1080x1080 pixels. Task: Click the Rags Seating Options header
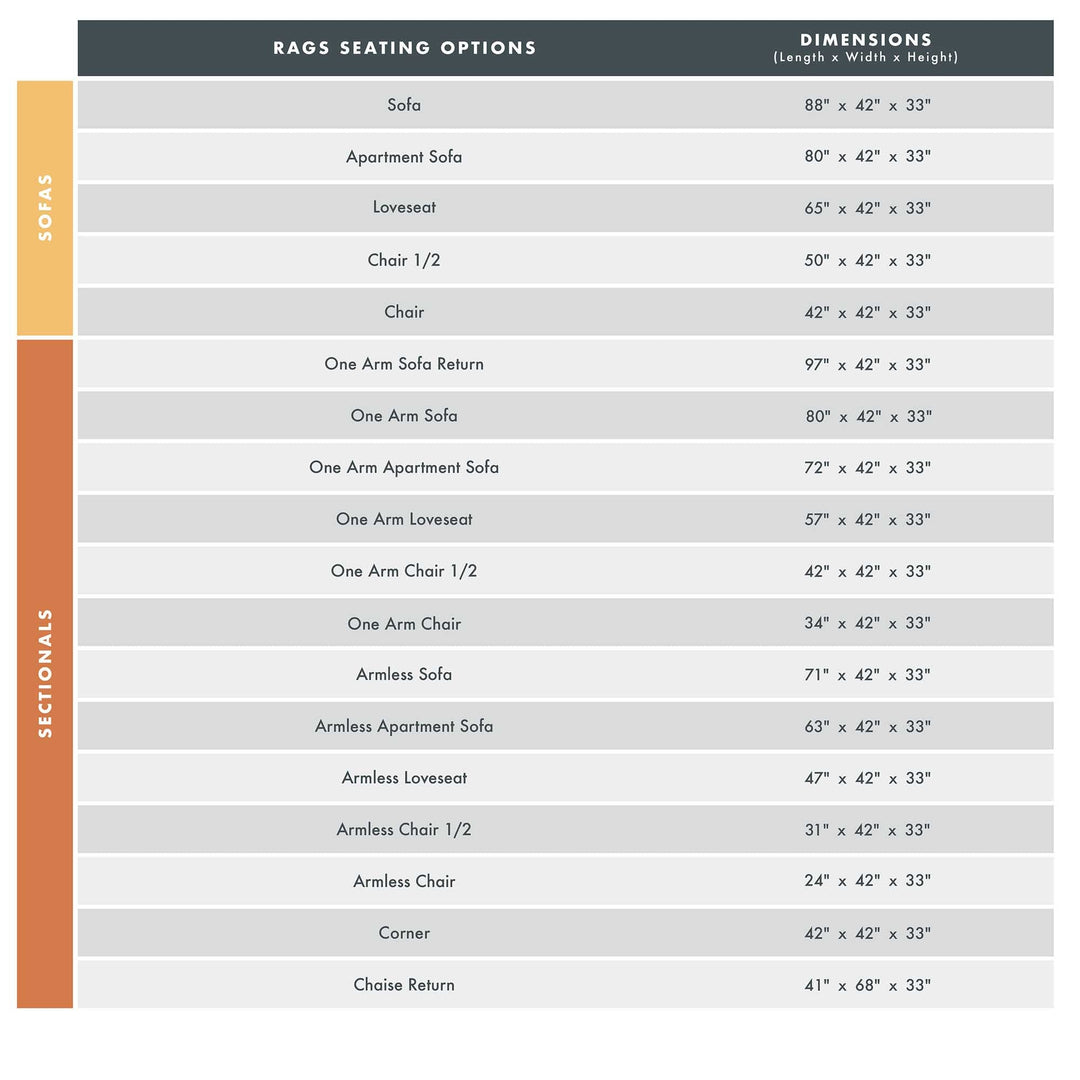click(x=404, y=48)
